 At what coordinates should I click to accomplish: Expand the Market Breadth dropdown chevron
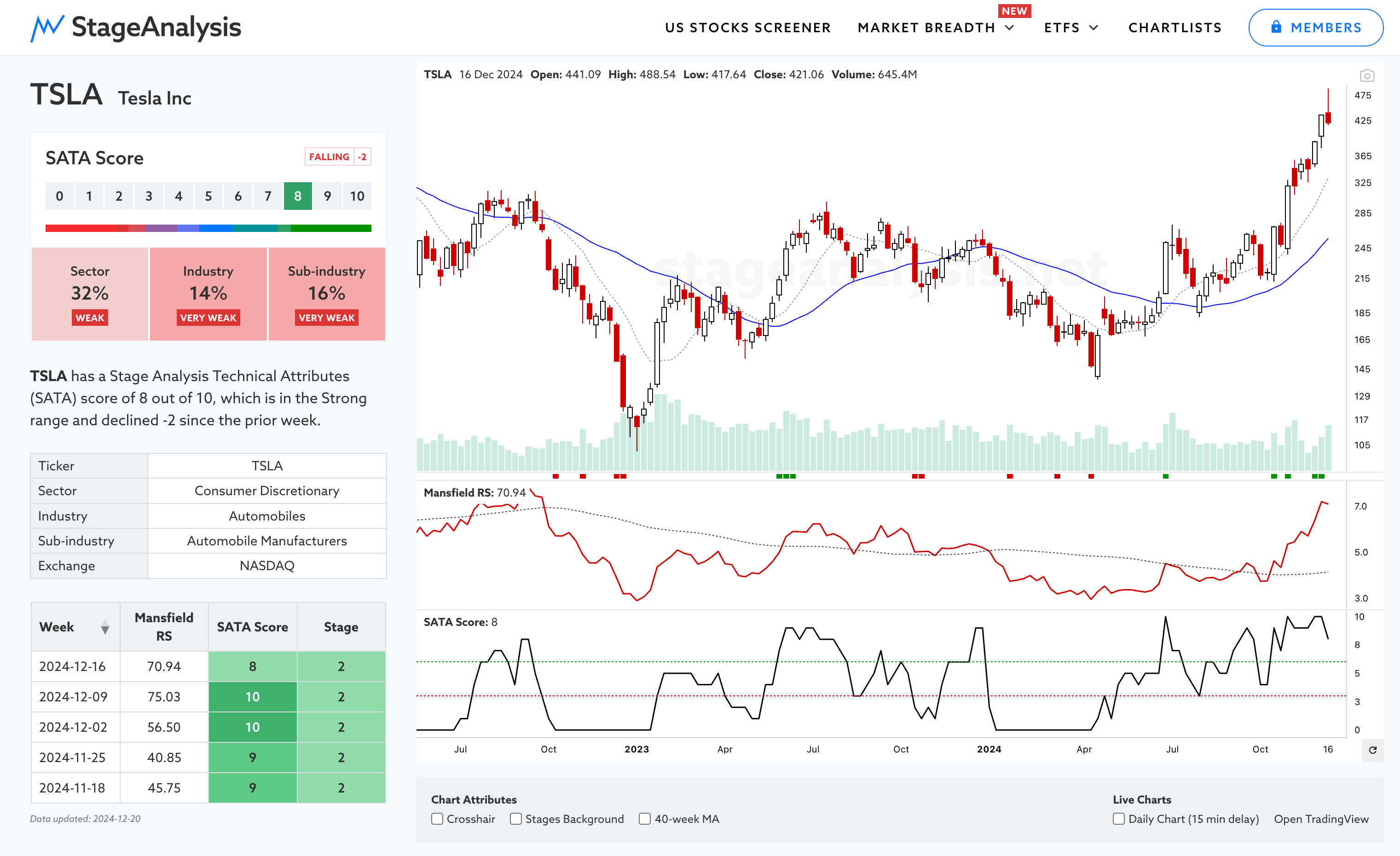[1010, 28]
